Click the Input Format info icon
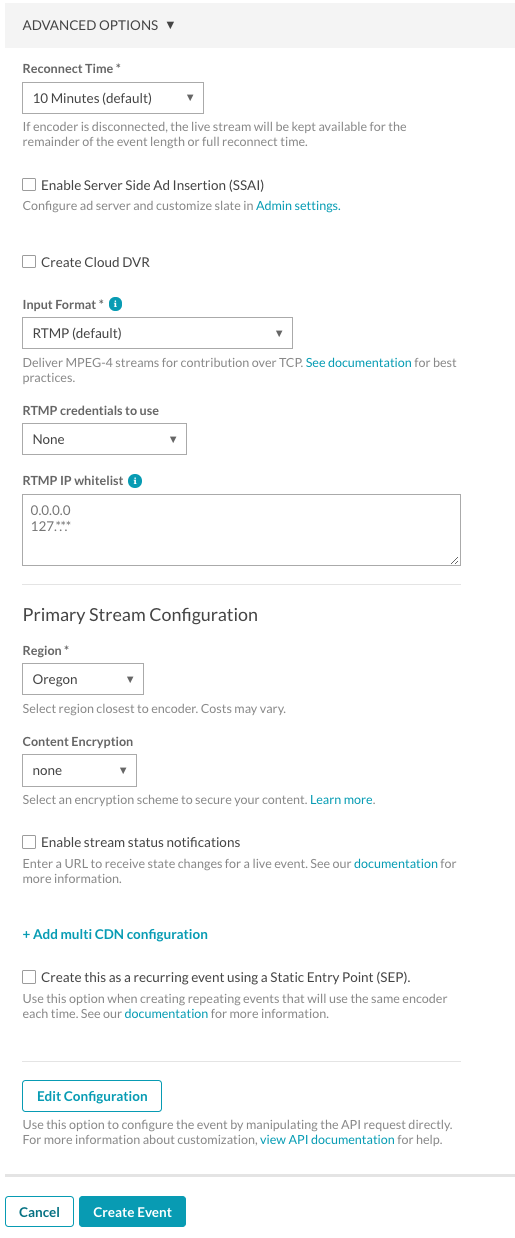Image resolution: width=515 pixels, height=1238 pixels. pos(115,303)
